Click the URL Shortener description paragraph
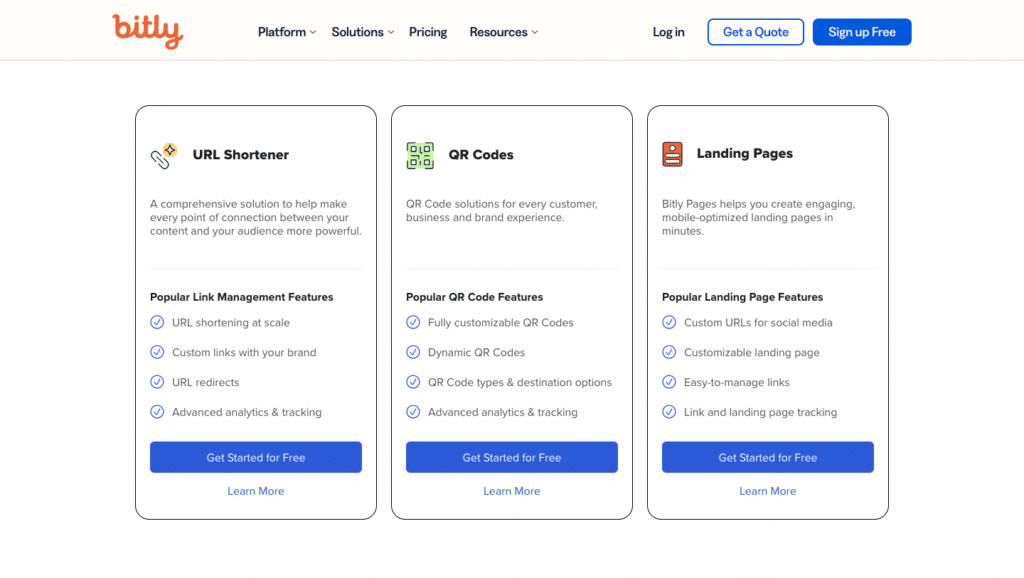 [256, 217]
